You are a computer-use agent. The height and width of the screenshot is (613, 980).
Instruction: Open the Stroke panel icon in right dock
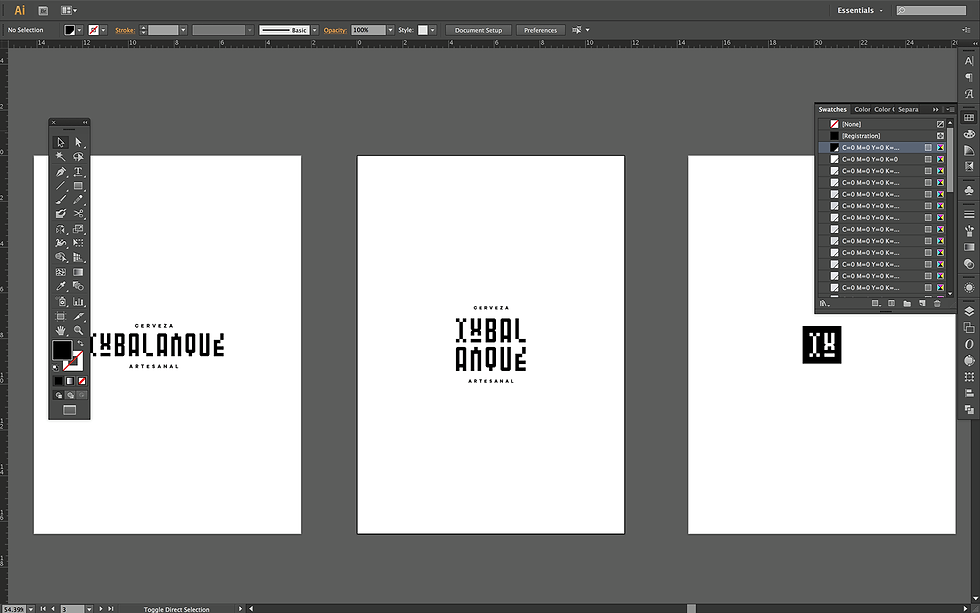[969, 214]
